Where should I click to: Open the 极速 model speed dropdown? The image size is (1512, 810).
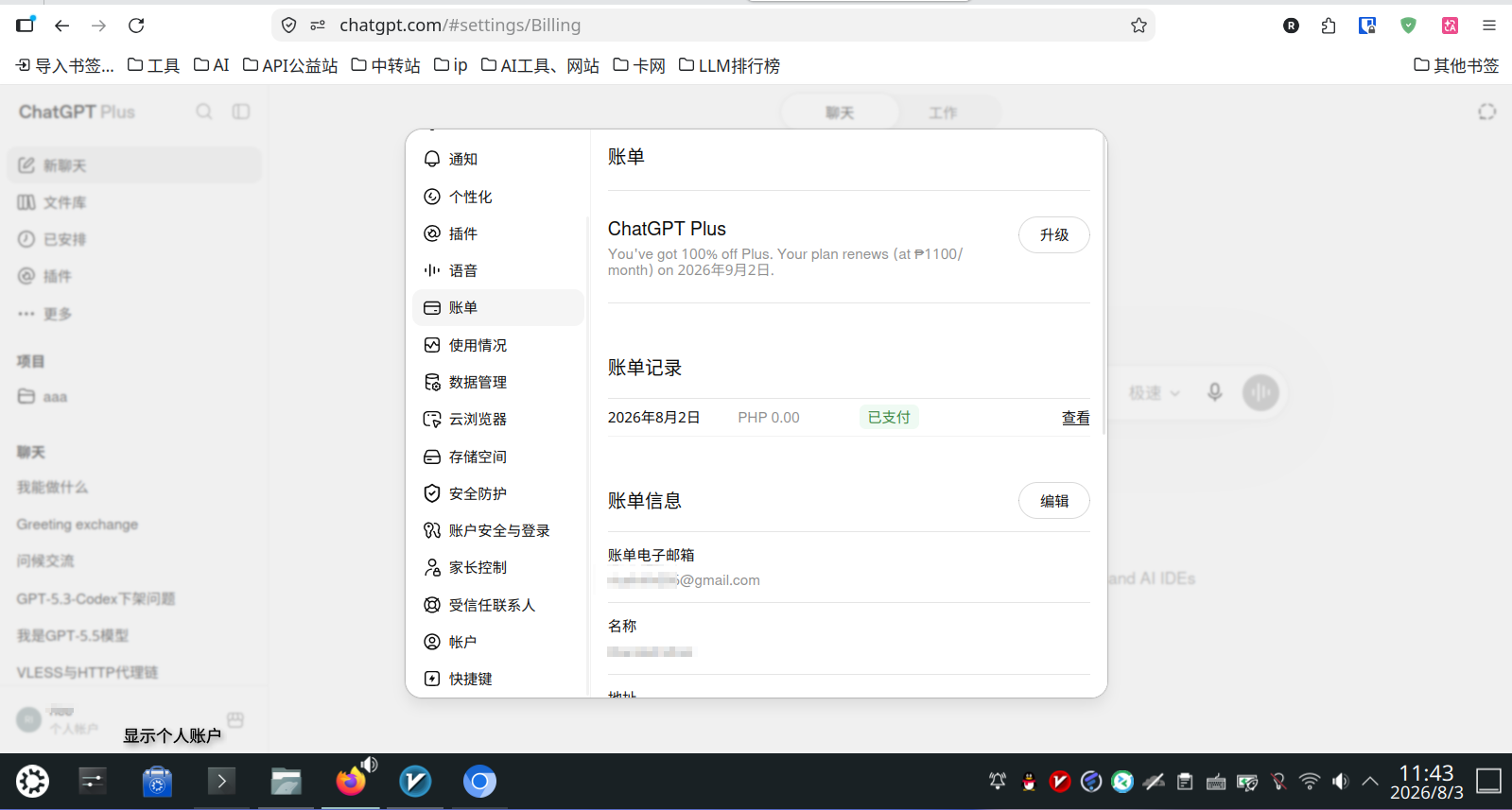1154,392
